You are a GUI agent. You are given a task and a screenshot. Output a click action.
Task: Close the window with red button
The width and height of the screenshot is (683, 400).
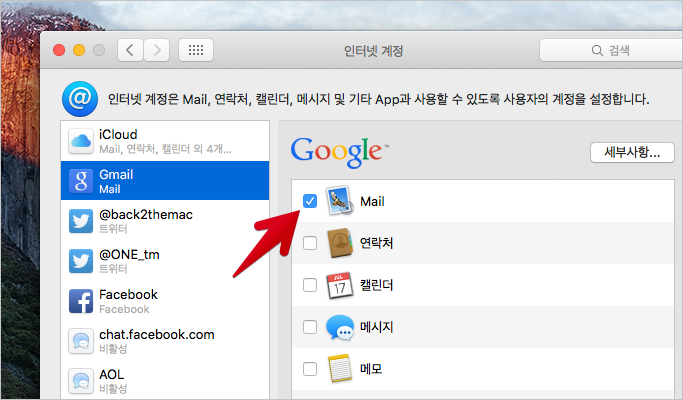tap(59, 50)
